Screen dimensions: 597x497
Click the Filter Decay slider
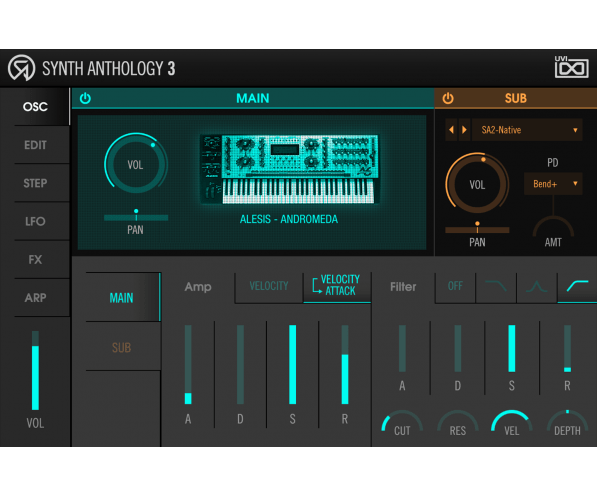click(458, 348)
